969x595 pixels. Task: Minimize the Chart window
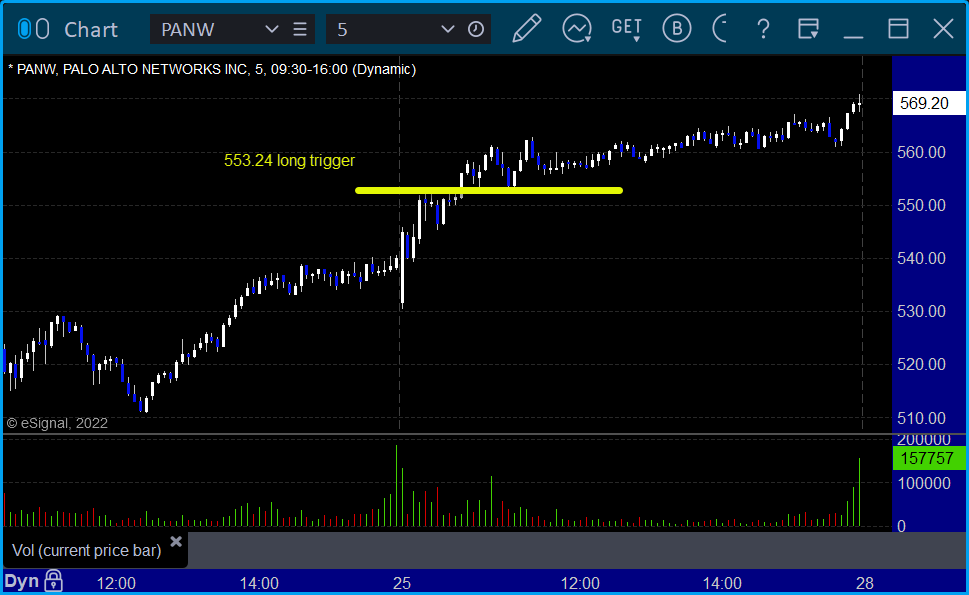853,36
